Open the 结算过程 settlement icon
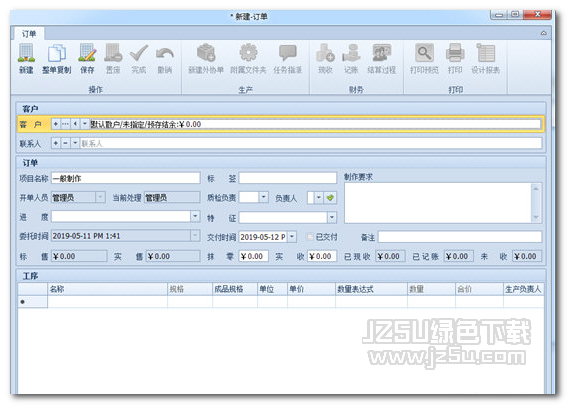This screenshot has width=567, height=405. 382,53
